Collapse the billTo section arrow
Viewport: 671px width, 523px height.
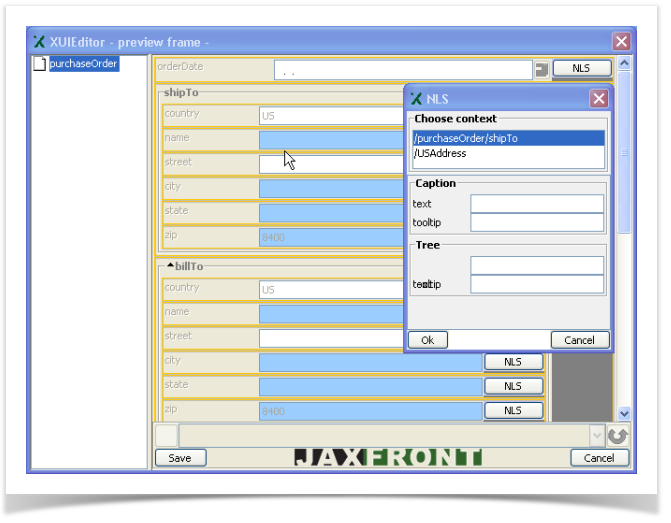click(x=170, y=265)
